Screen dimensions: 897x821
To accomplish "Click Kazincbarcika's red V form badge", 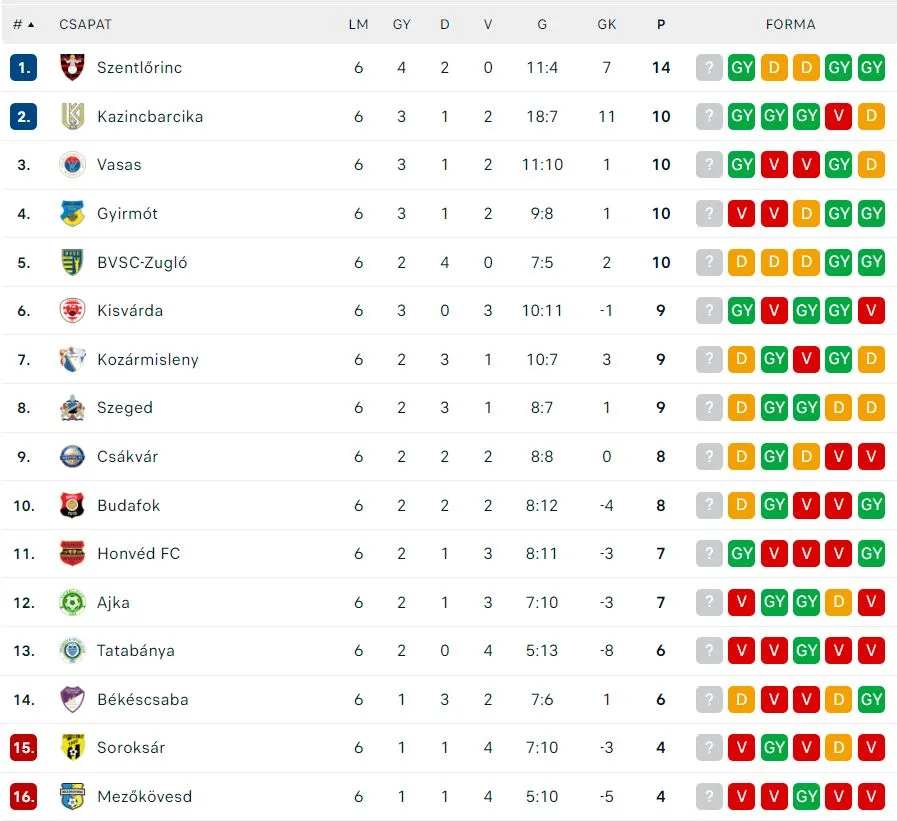I will pos(839,116).
